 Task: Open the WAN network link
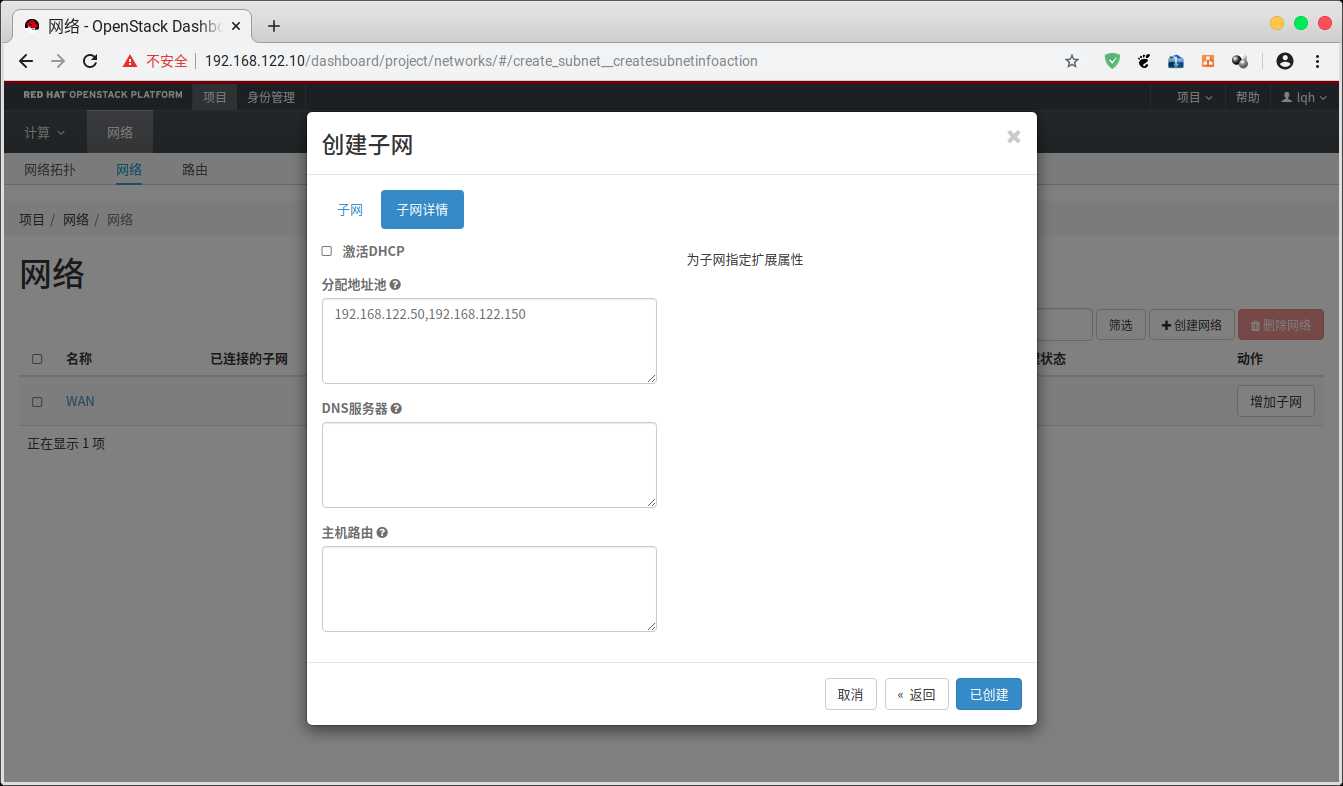80,401
